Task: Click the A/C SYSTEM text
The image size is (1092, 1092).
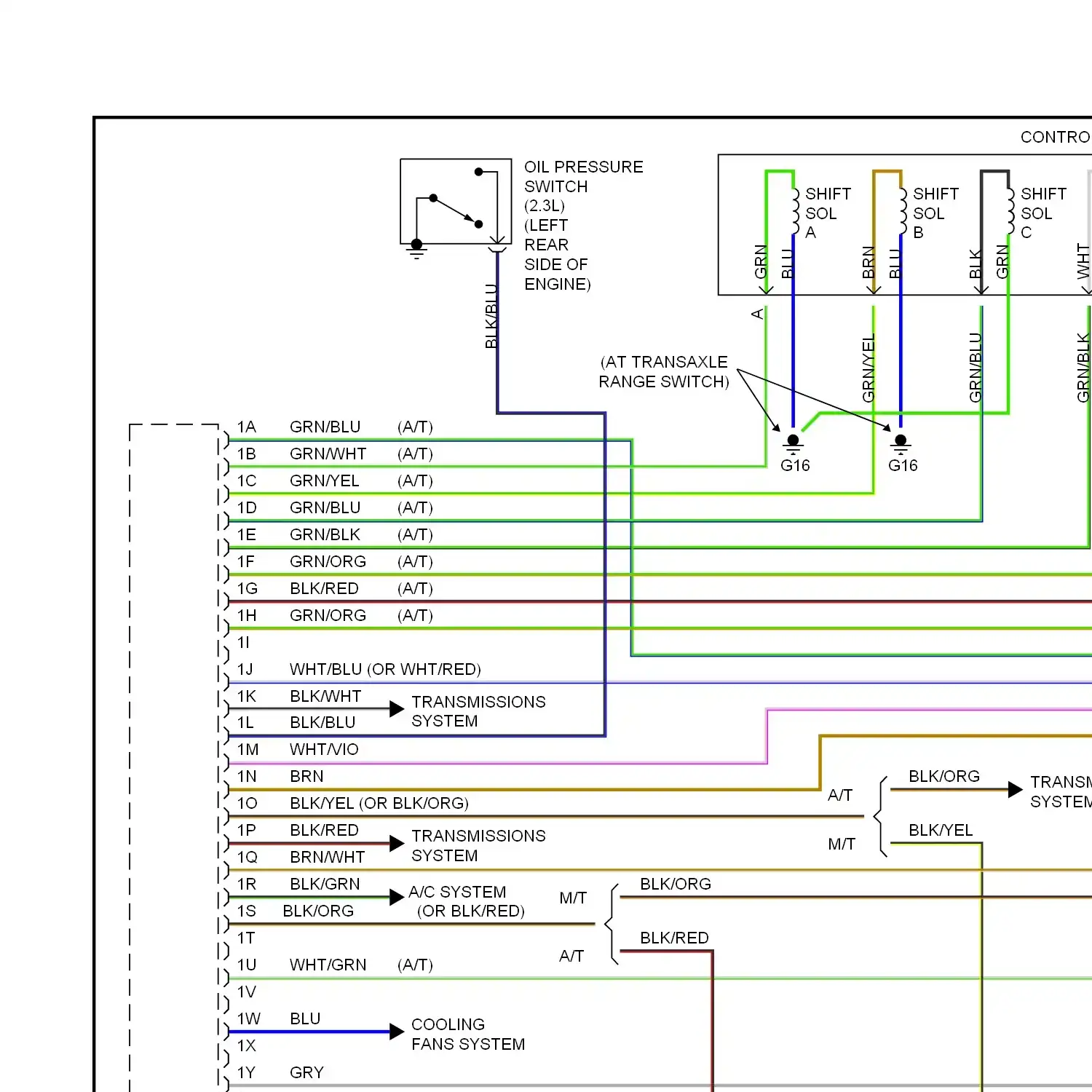Action: pos(457,893)
